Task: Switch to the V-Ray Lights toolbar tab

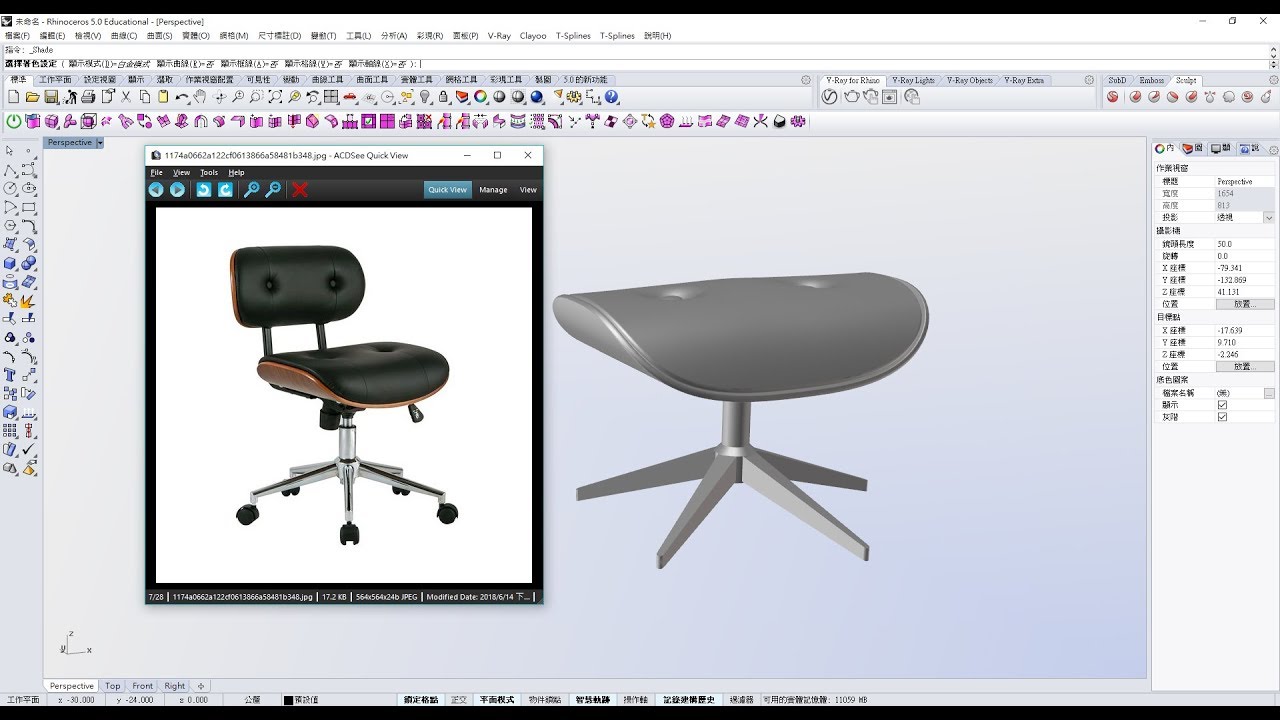Action: click(913, 80)
